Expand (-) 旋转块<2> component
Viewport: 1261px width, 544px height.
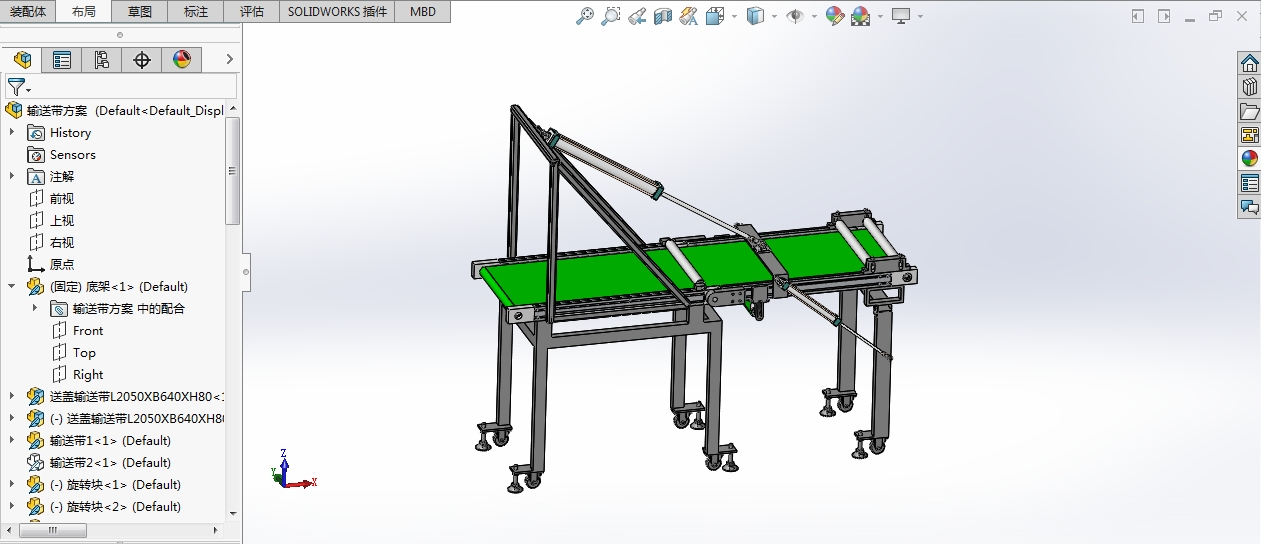(x=12, y=506)
